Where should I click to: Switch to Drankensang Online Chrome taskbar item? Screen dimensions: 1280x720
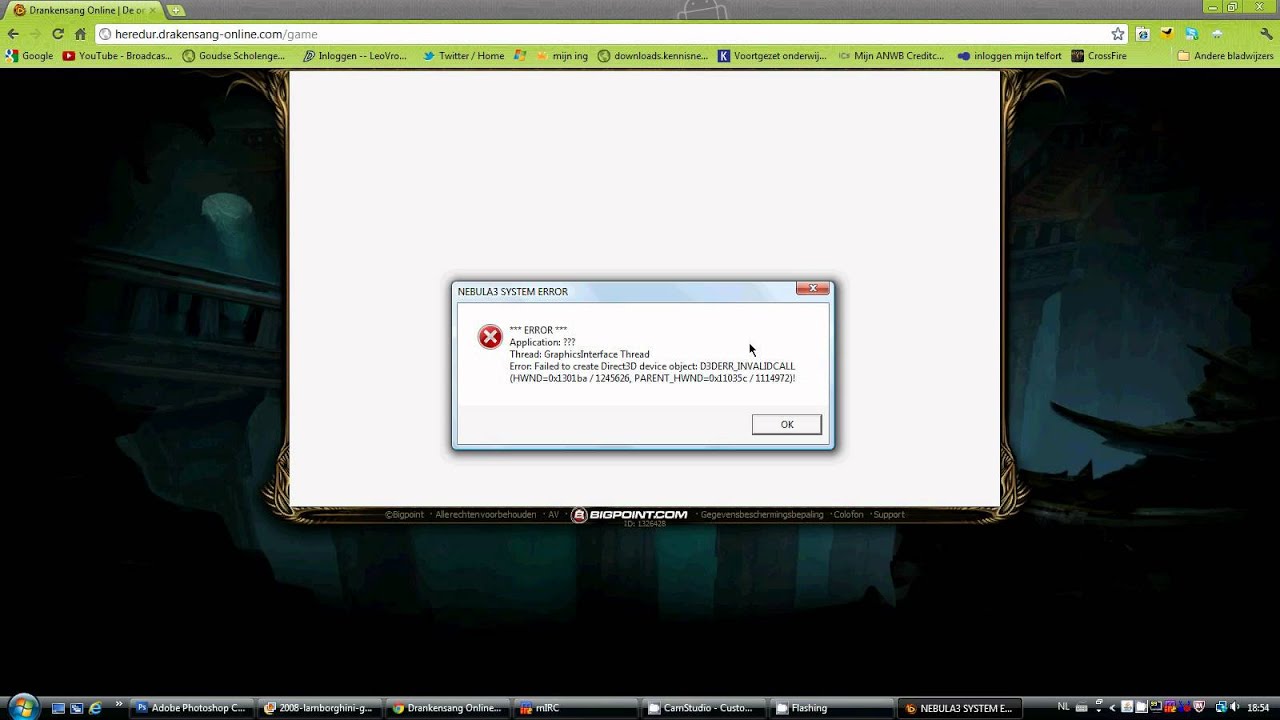[x=447, y=708]
